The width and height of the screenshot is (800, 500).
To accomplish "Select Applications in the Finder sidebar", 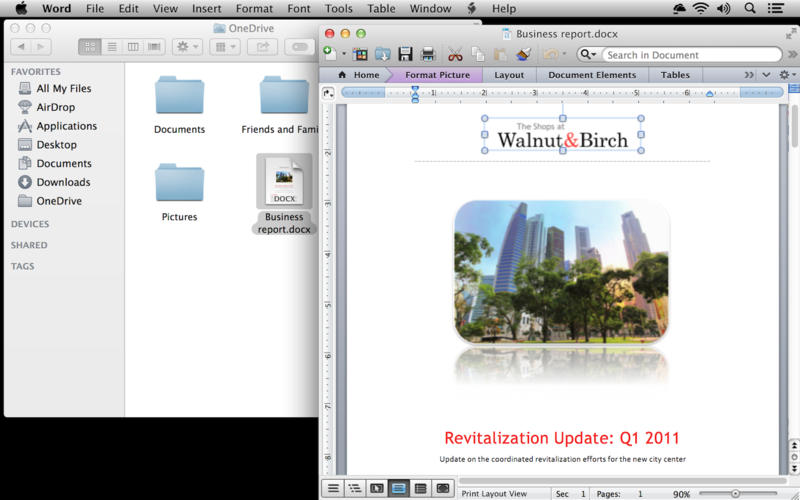I will (x=66, y=126).
